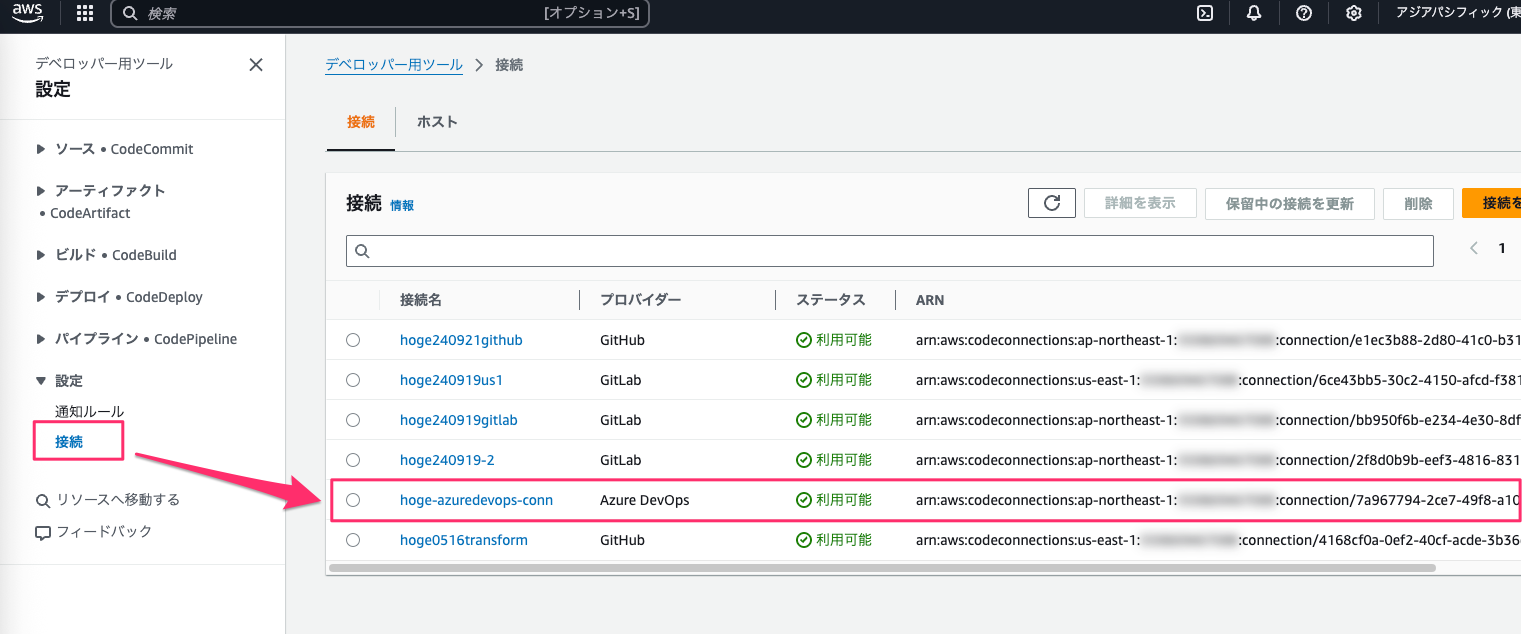Open the 情報 info link
Screen dimensions: 1522x634
(x=402, y=206)
